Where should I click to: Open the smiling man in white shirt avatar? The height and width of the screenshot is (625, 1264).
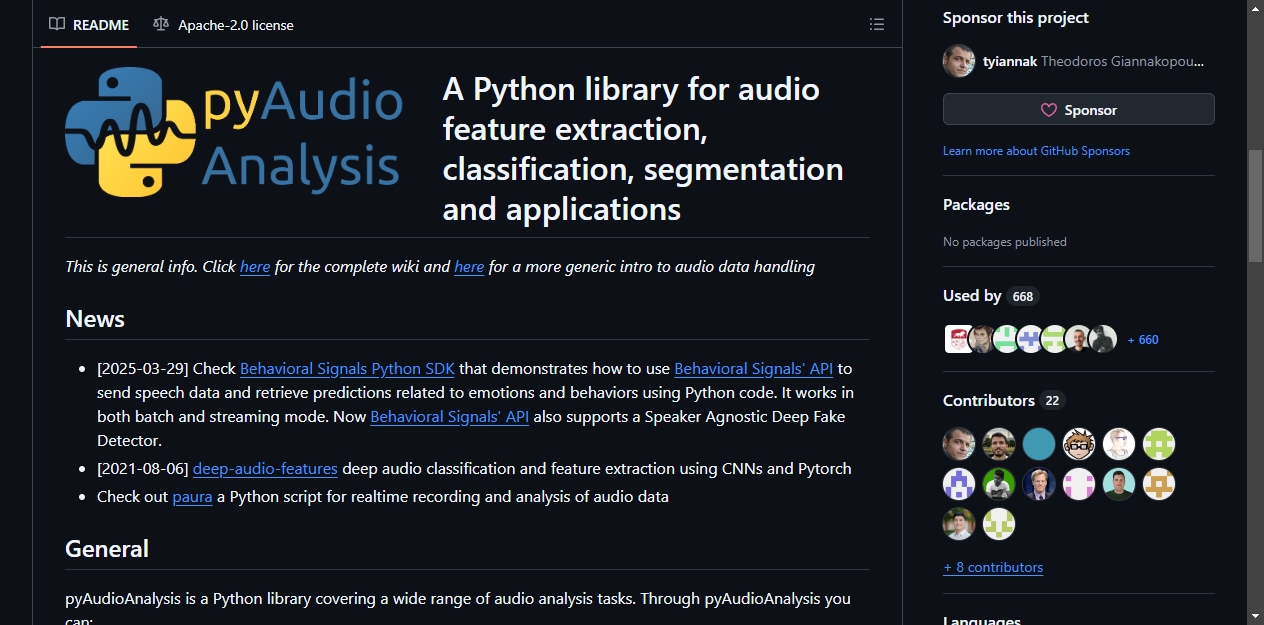pos(959,524)
